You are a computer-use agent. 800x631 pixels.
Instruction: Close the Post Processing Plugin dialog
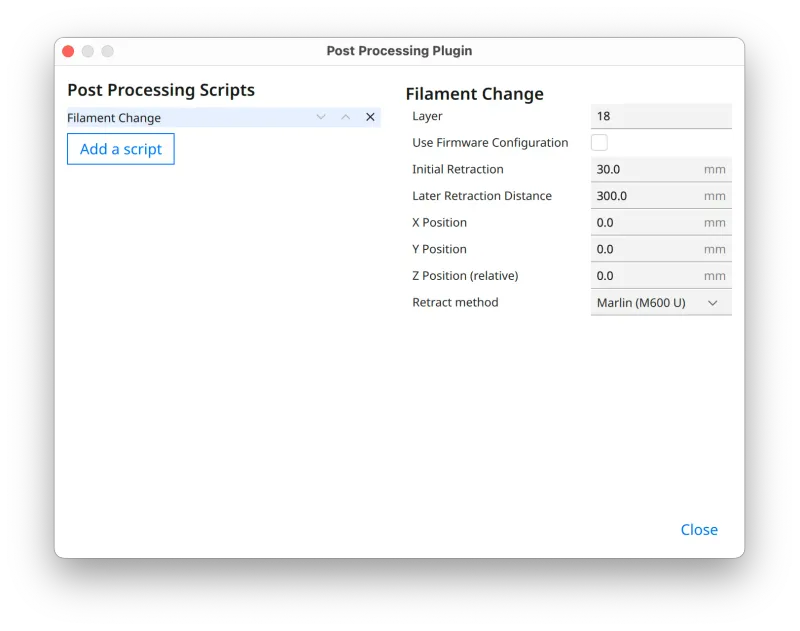click(699, 530)
